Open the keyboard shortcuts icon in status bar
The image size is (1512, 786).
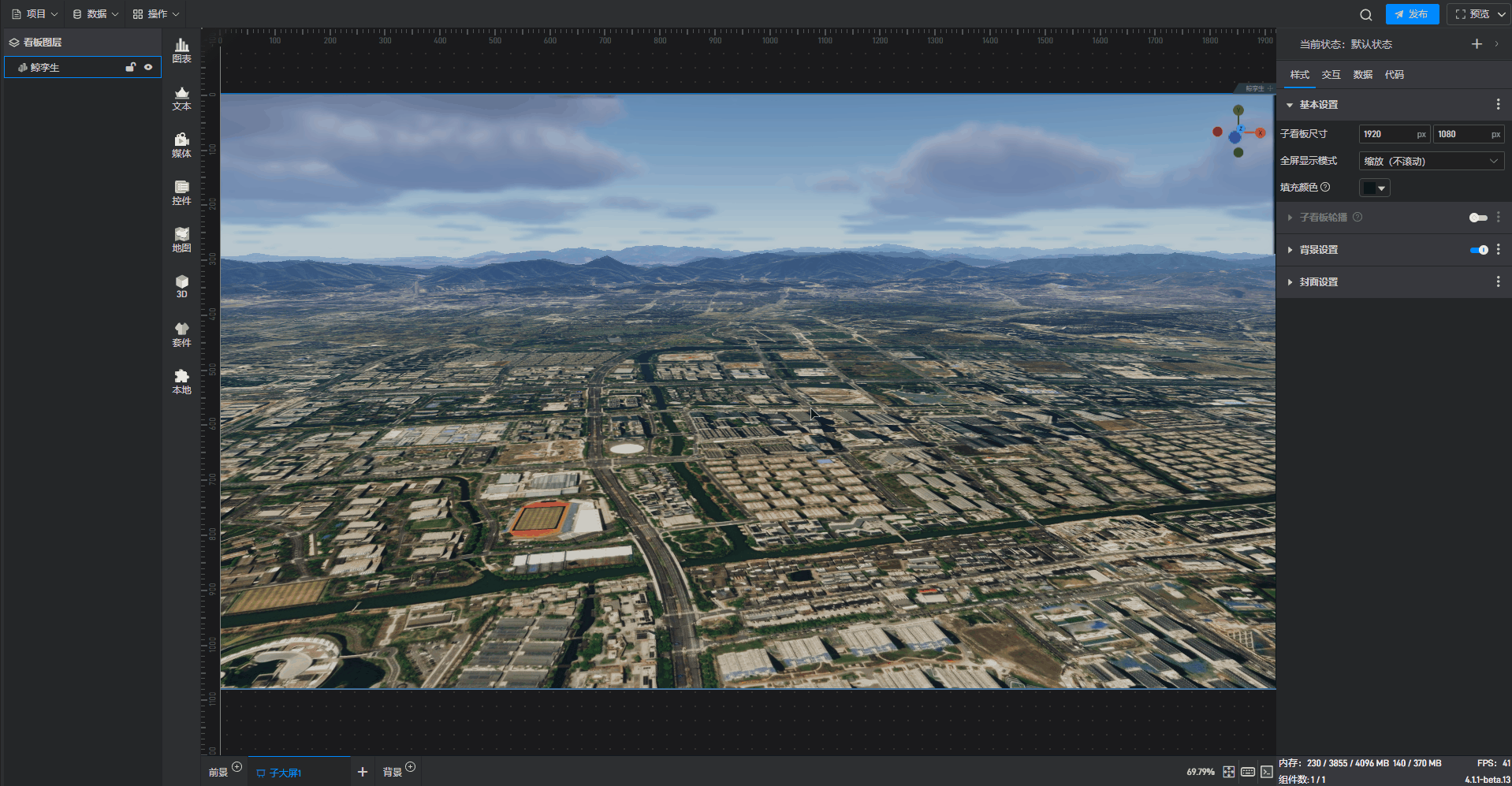click(1248, 772)
